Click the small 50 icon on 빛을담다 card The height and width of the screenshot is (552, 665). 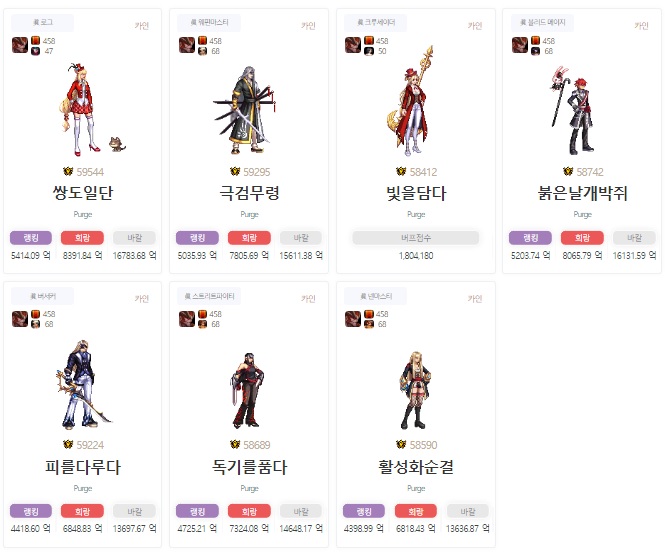[x=369, y=51]
